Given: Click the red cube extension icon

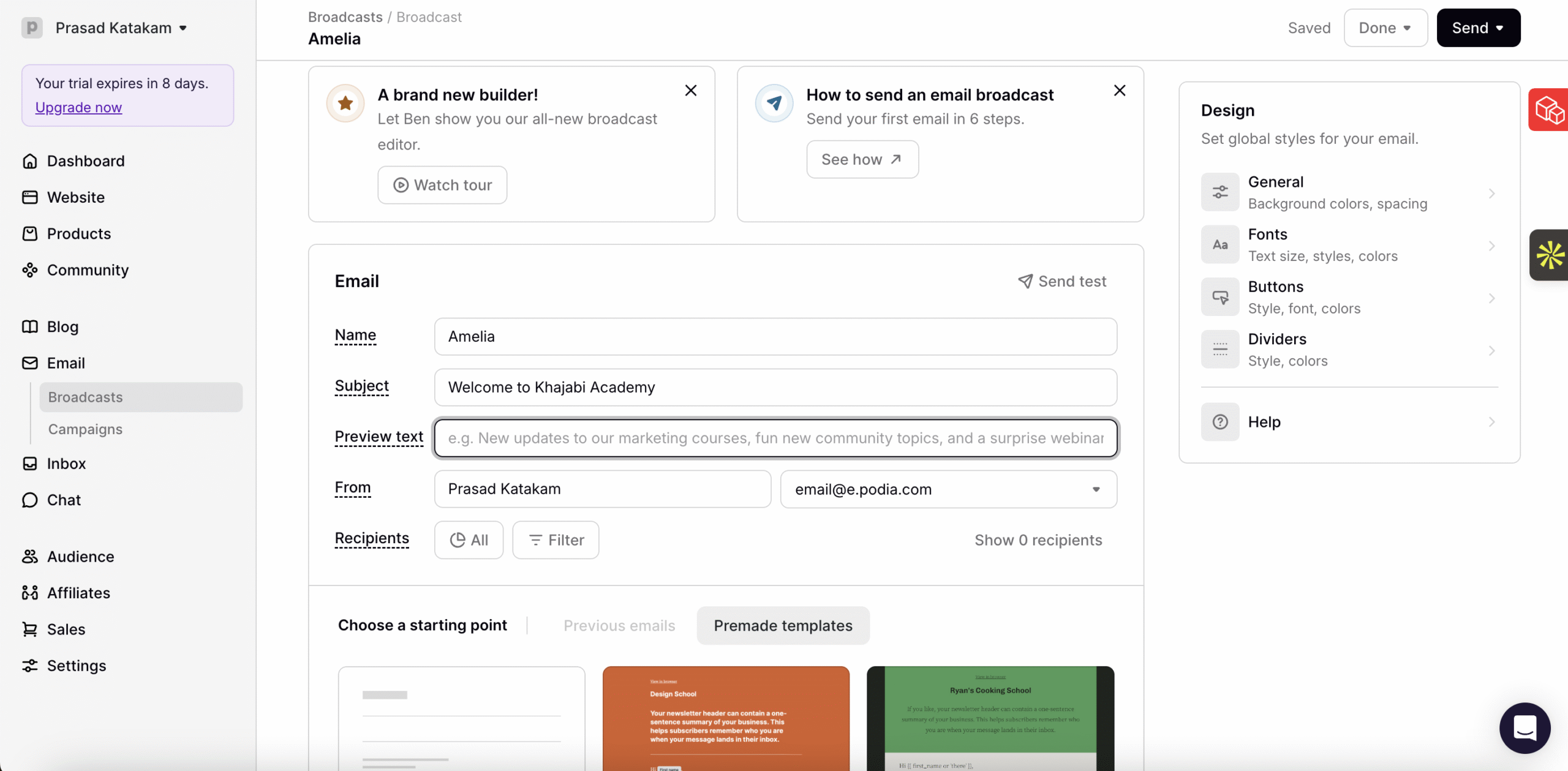Looking at the screenshot, I should click(x=1549, y=110).
